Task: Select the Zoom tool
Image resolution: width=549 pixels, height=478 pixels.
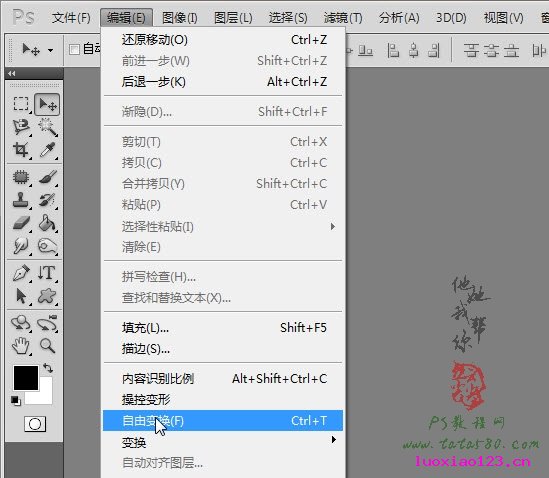Action: tap(48, 346)
